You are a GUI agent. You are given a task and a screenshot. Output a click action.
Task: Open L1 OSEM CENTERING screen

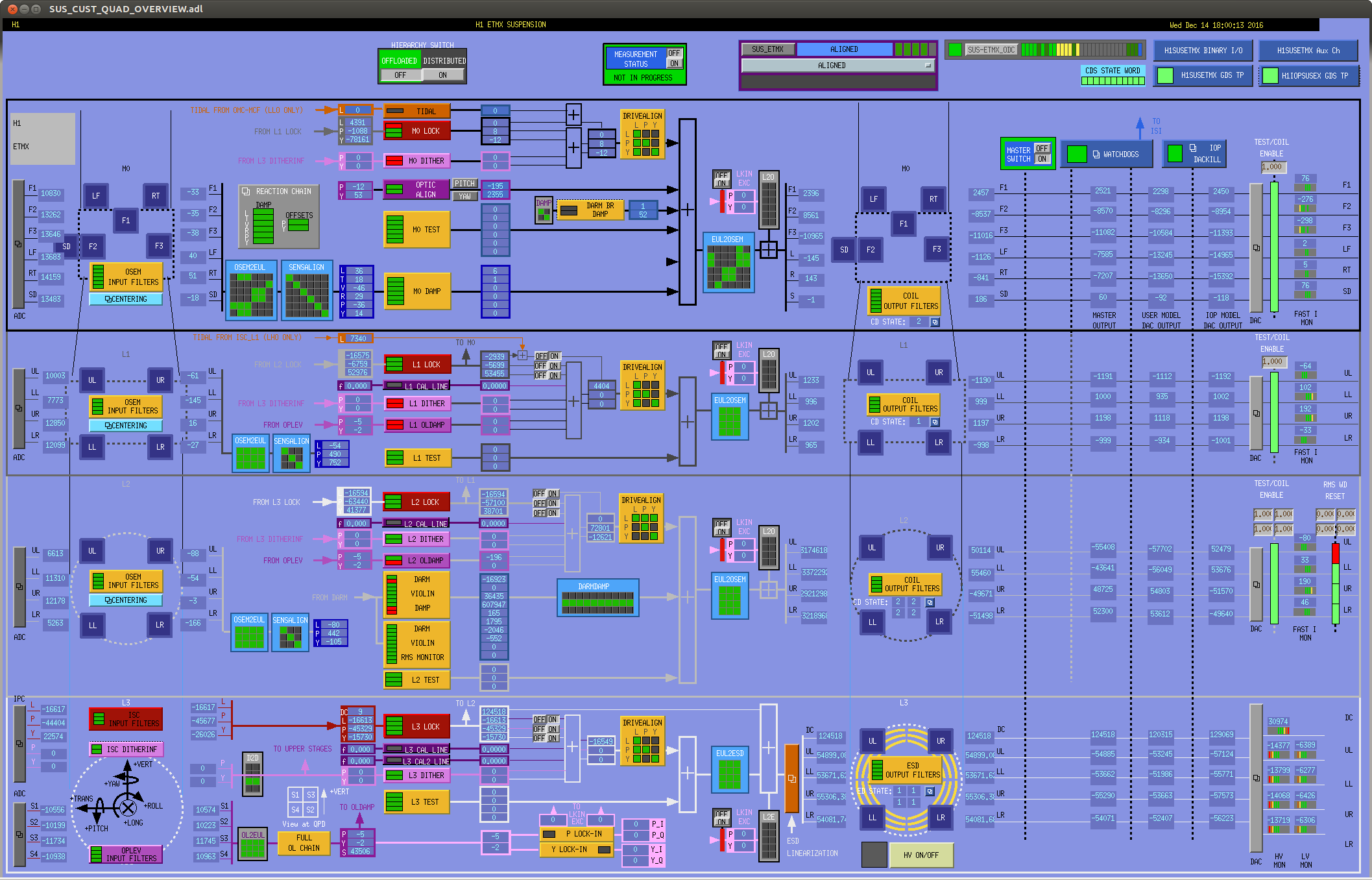[x=126, y=426]
